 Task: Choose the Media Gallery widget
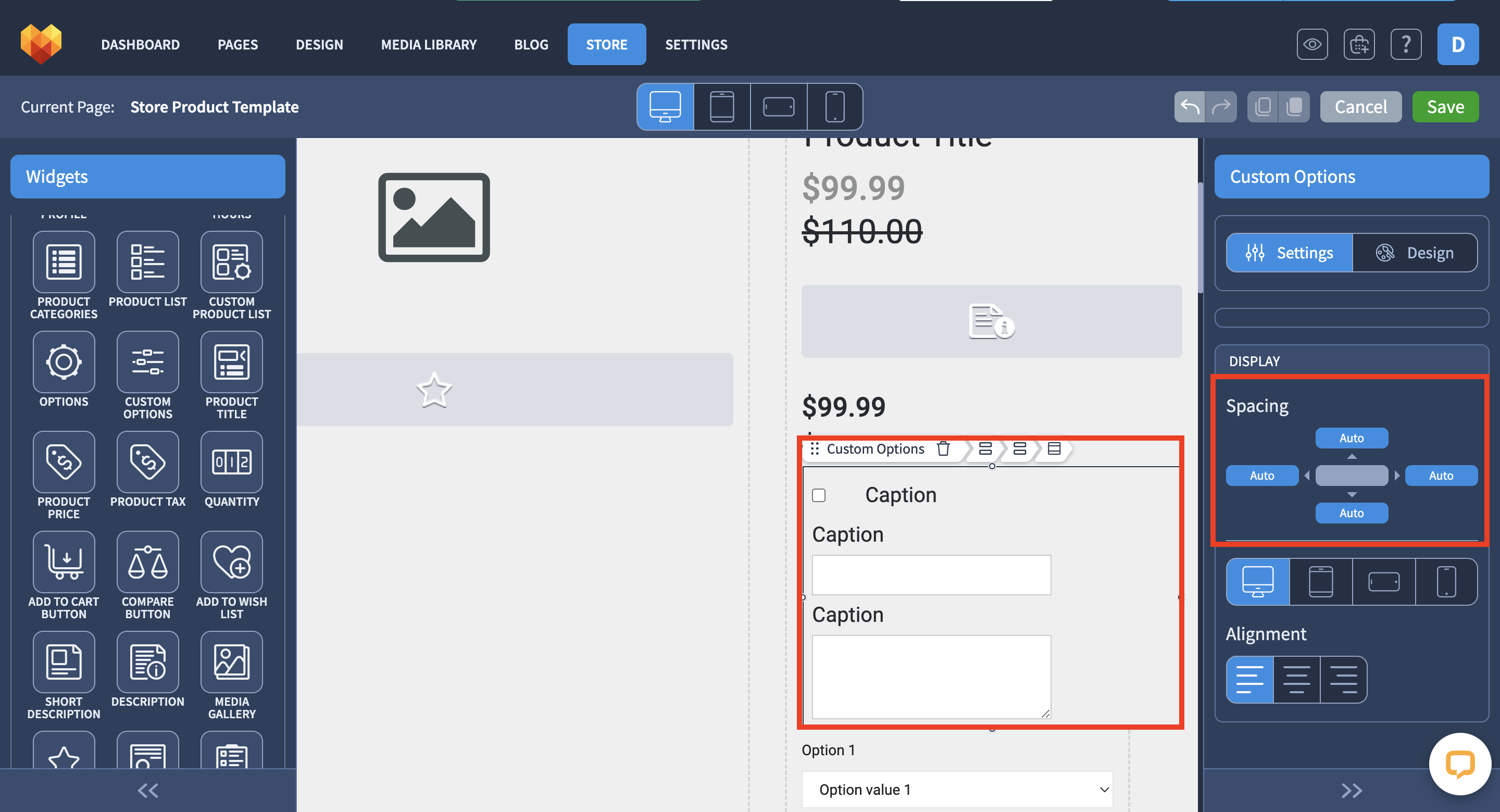click(231, 663)
